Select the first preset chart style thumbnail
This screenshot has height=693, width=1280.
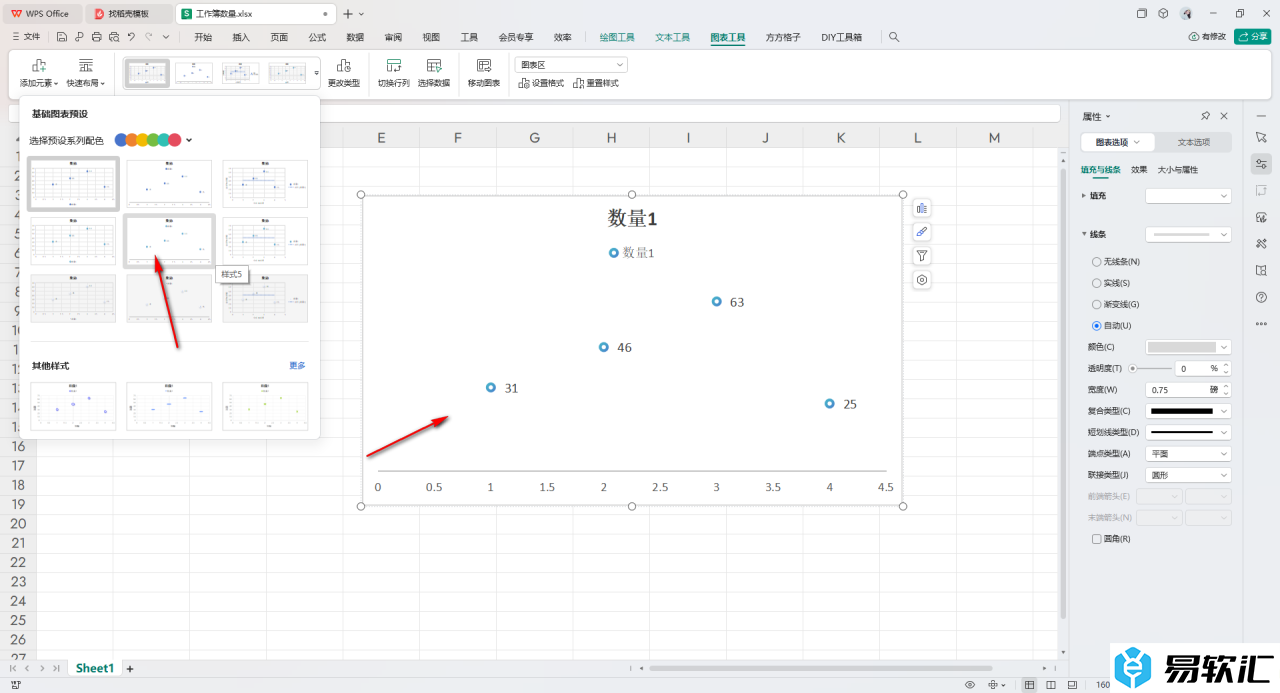tap(74, 184)
